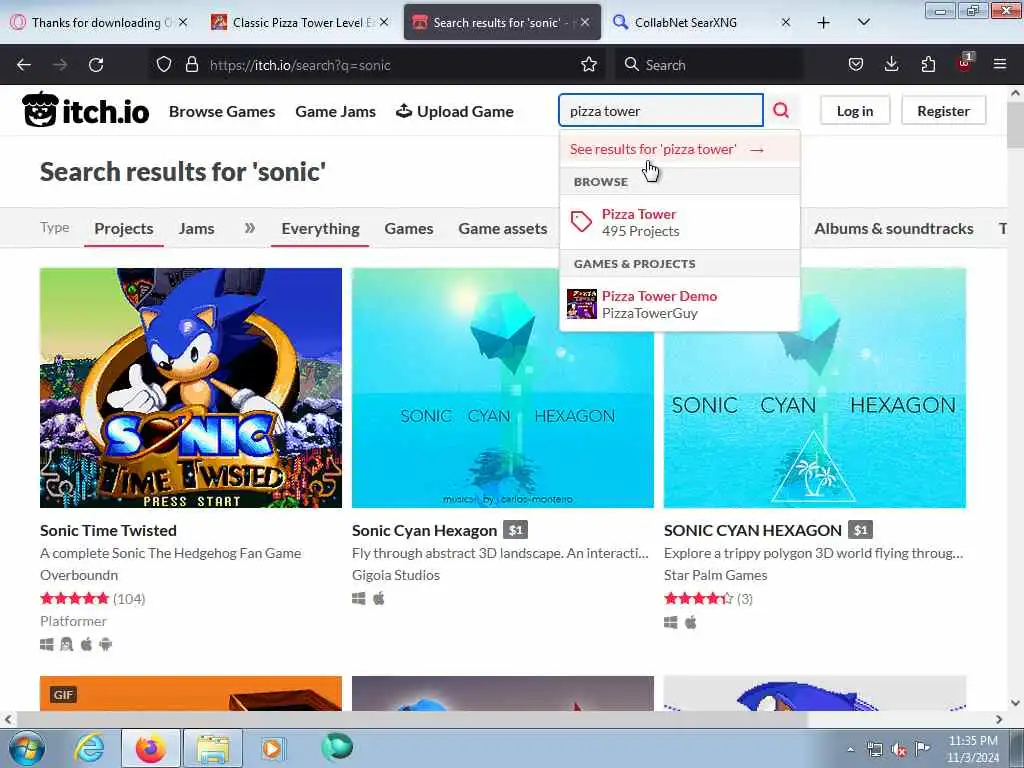The height and width of the screenshot is (768, 1024).
Task: Reload the page with refresh icon
Action: [96, 65]
